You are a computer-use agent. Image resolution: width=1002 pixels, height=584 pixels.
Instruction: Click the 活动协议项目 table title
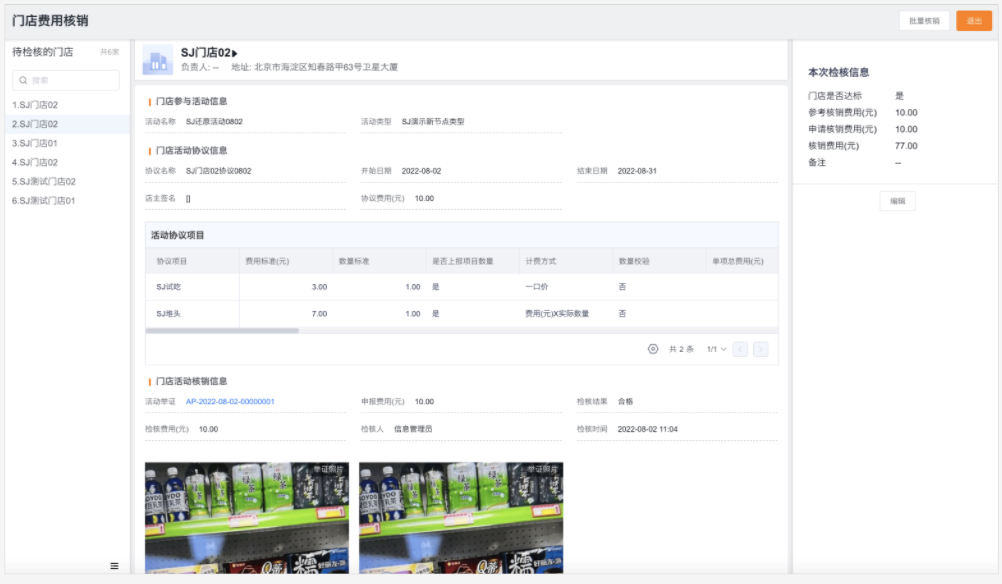178,235
